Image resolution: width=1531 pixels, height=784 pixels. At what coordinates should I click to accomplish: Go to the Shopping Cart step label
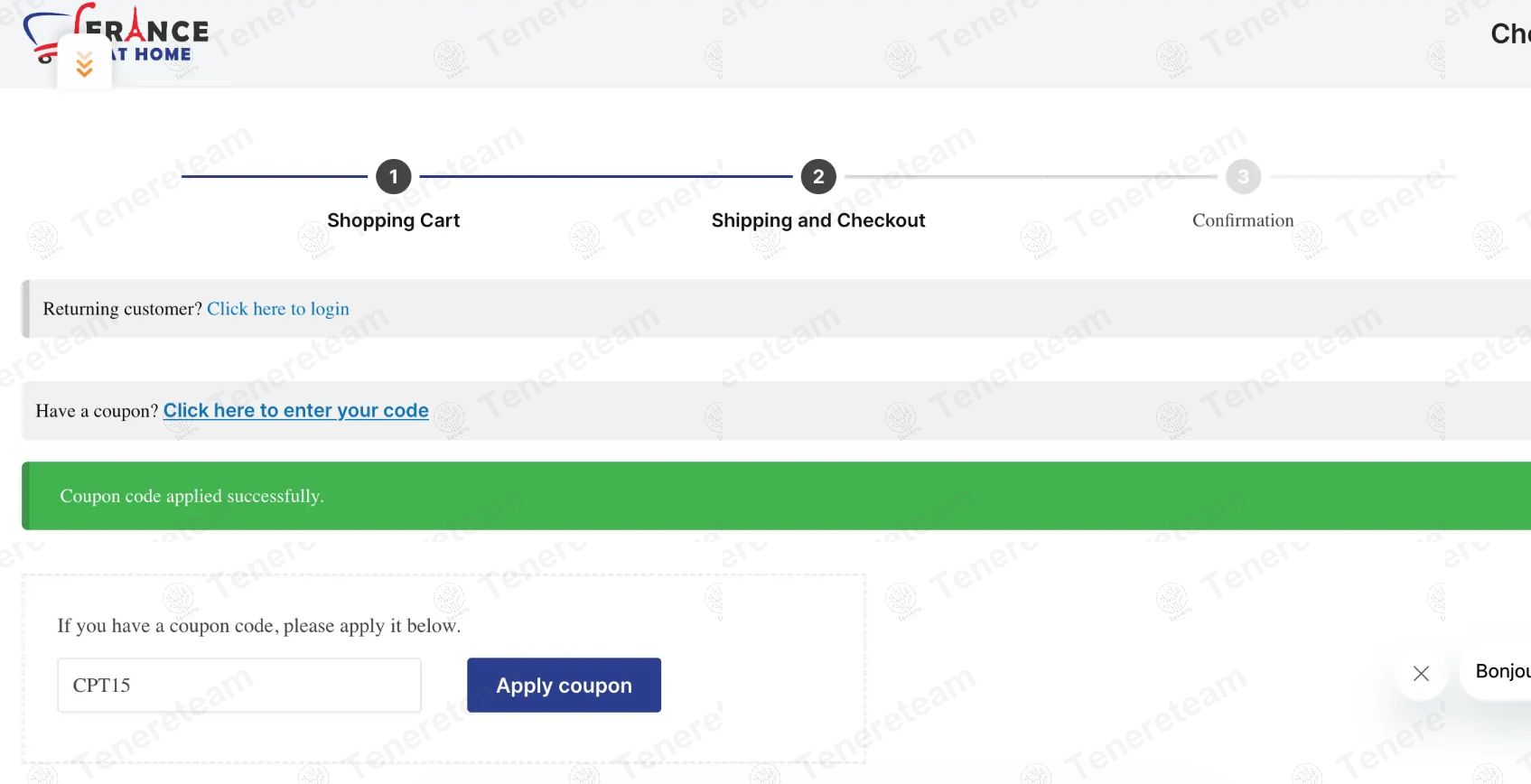[394, 220]
